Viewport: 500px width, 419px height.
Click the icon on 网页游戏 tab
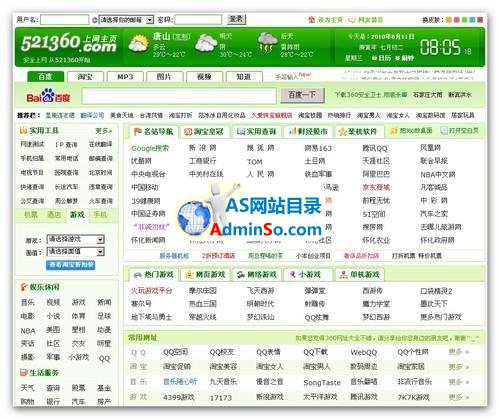click(x=189, y=275)
